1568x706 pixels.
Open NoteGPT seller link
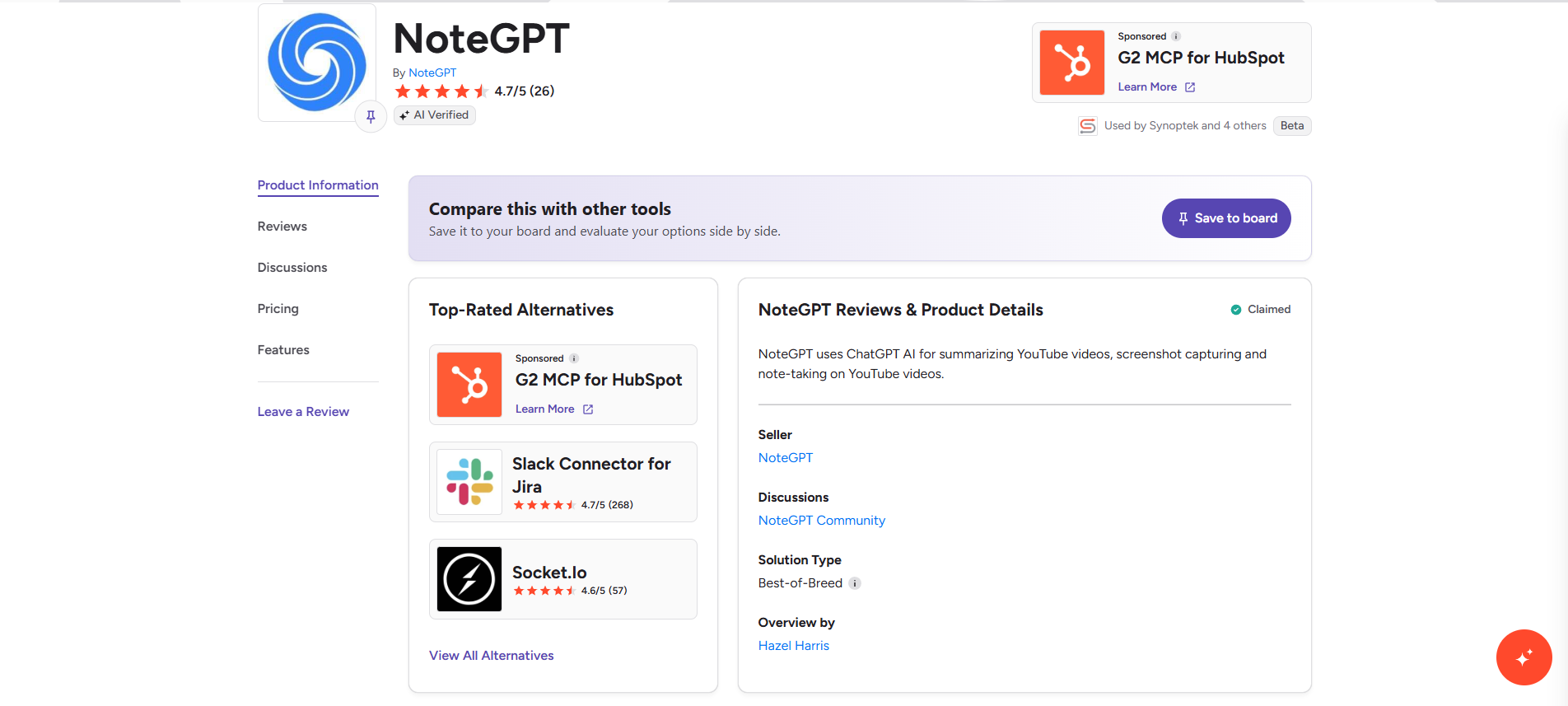[786, 458]
